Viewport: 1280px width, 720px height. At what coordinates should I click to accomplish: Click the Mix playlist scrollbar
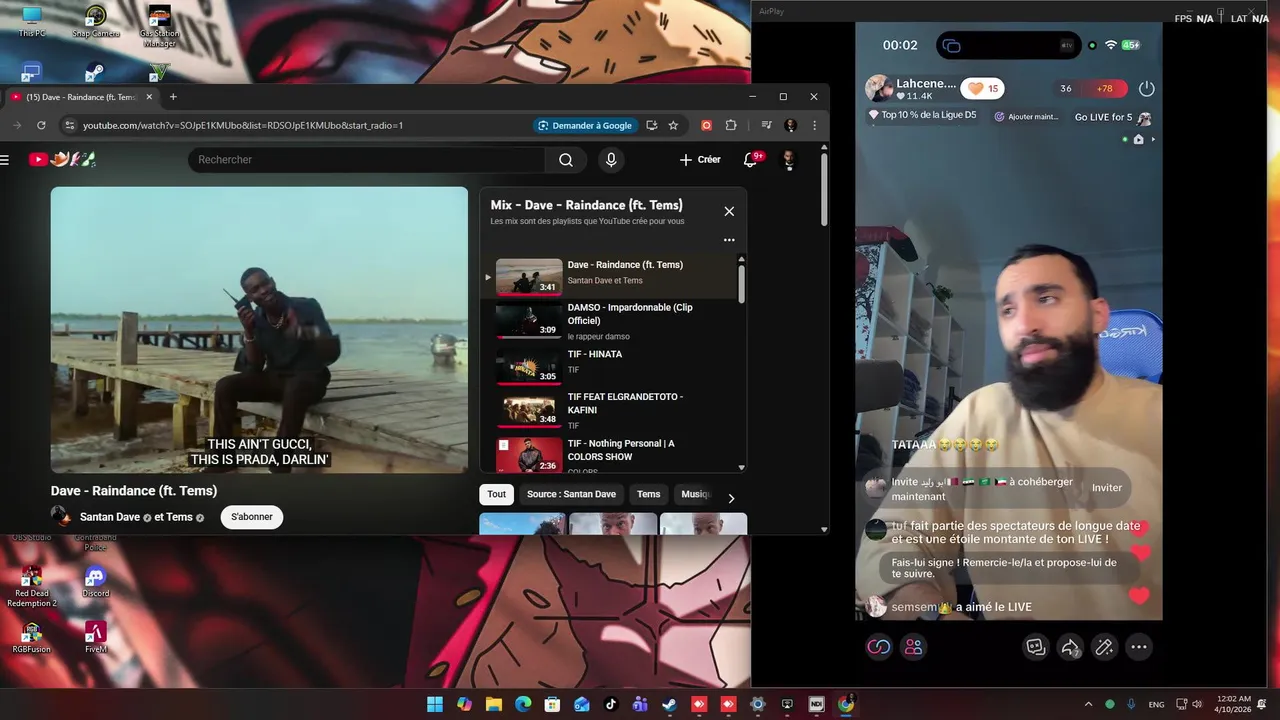pos(741,283)
